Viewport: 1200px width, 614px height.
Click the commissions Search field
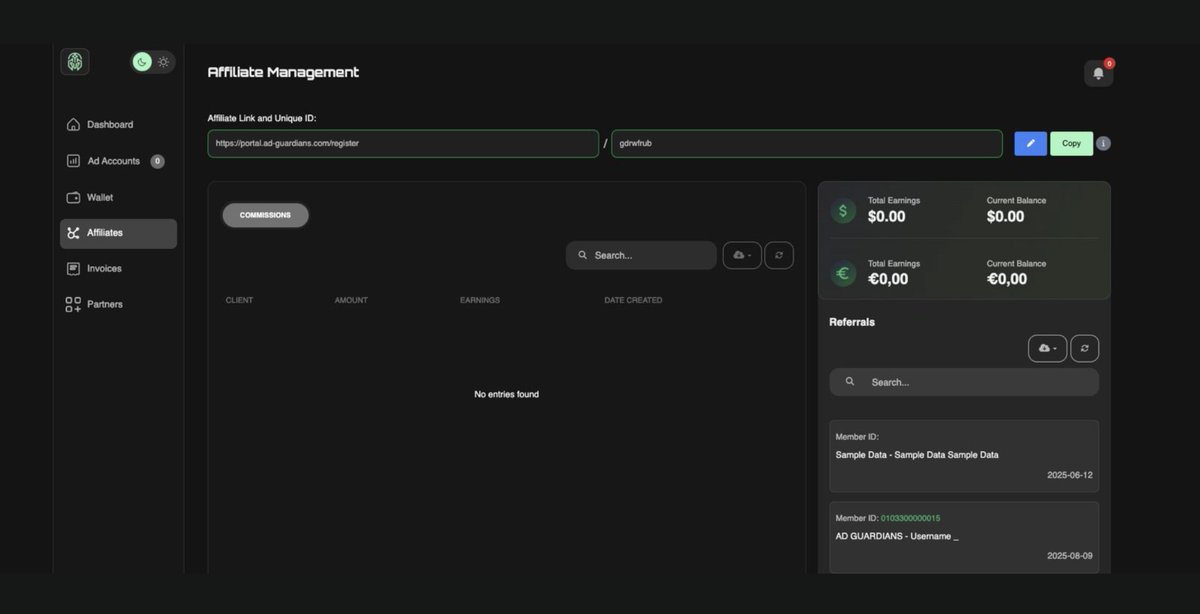point(641,255)
